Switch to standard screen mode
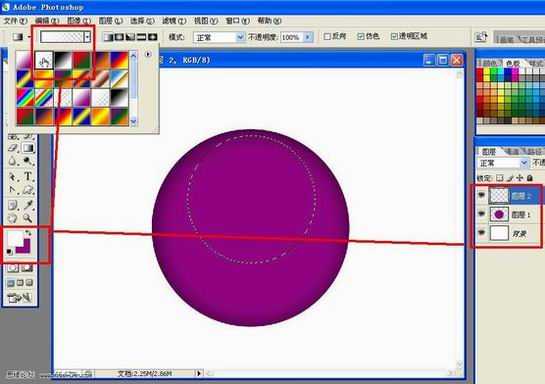 click(11, 283)
